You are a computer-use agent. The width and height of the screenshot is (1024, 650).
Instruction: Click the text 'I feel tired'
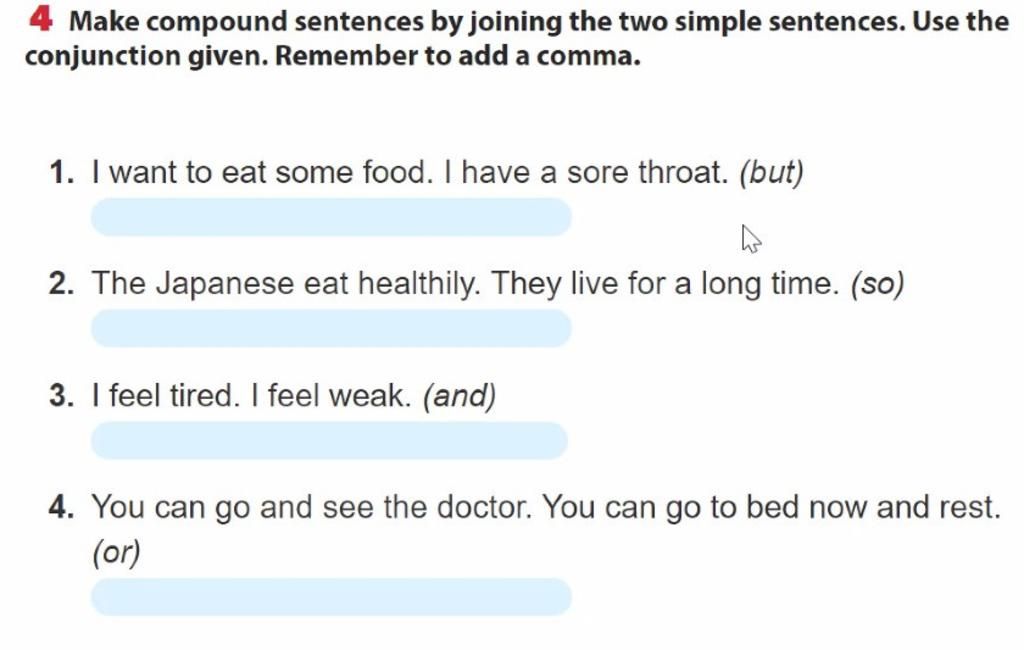click(x=166, y=396)
